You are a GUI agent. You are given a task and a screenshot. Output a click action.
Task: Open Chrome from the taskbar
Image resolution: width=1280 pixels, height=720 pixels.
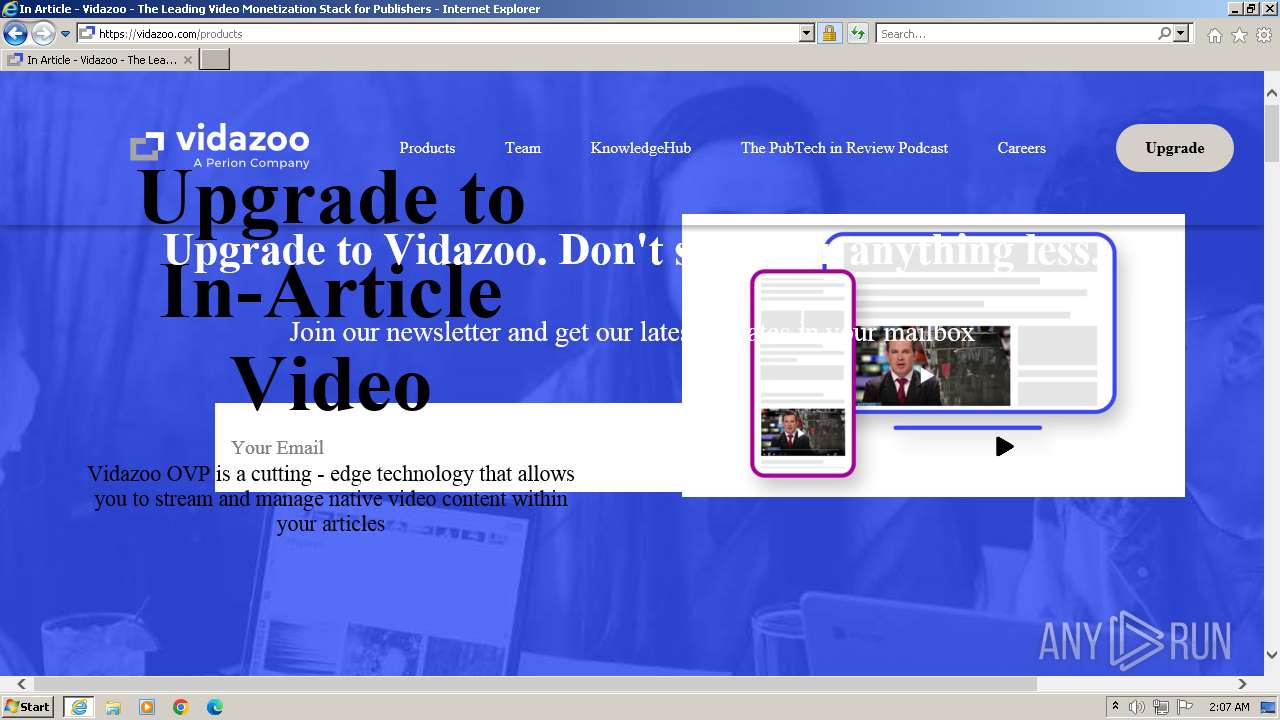tap(181, 707)
